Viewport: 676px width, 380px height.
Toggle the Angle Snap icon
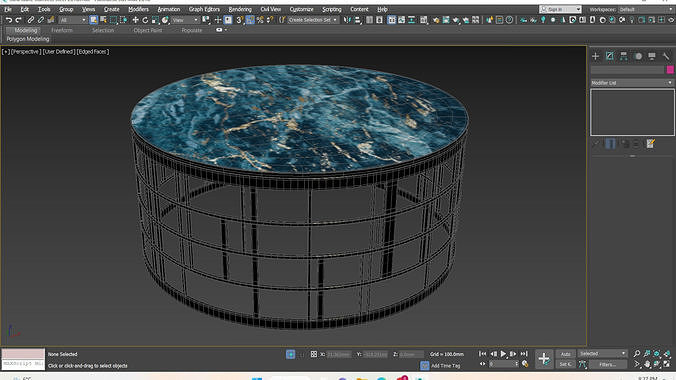250,20
